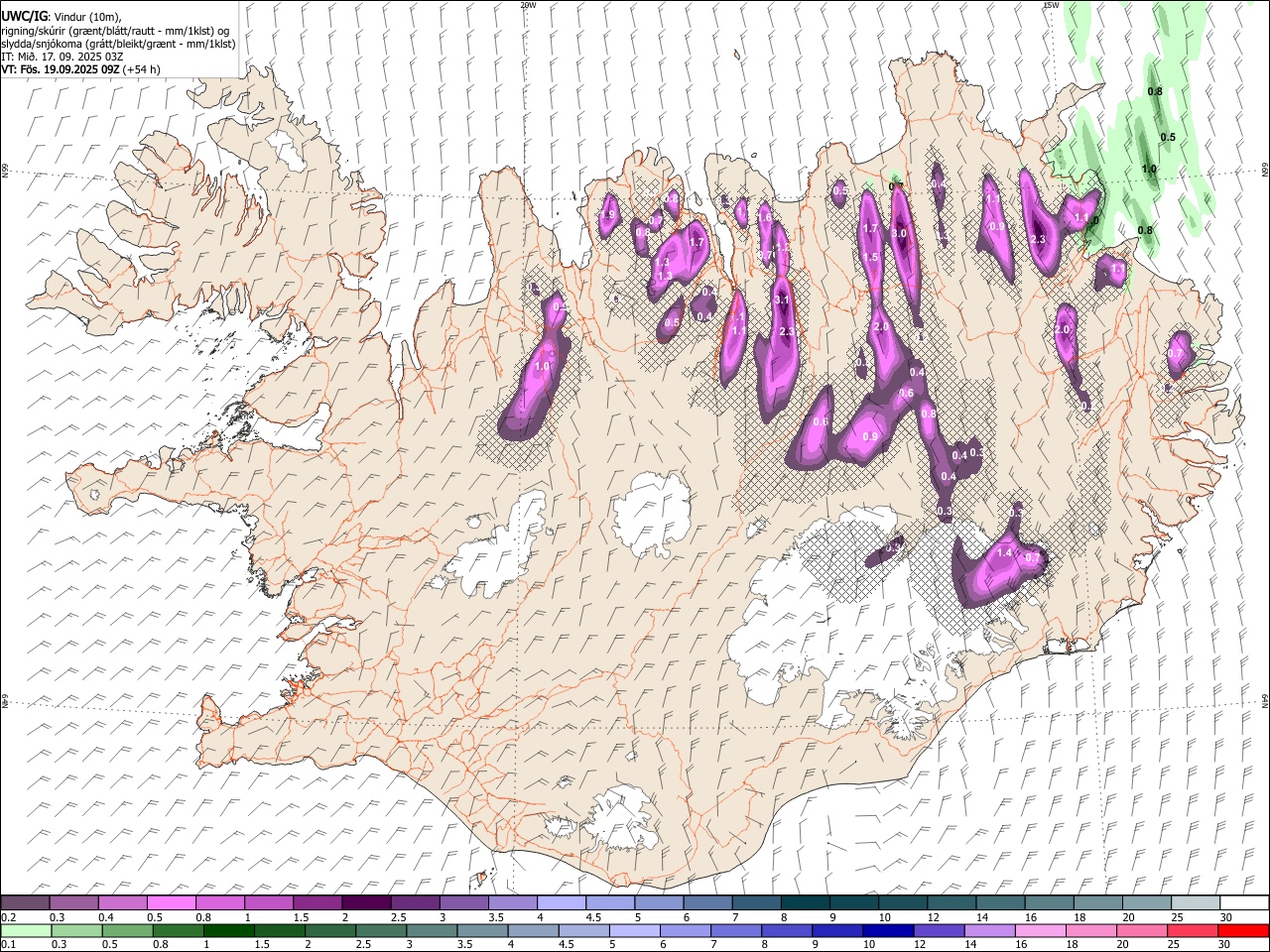Click the 0.2 label on the upper scale
This screenshot has height=952, width=1270.
8,917
